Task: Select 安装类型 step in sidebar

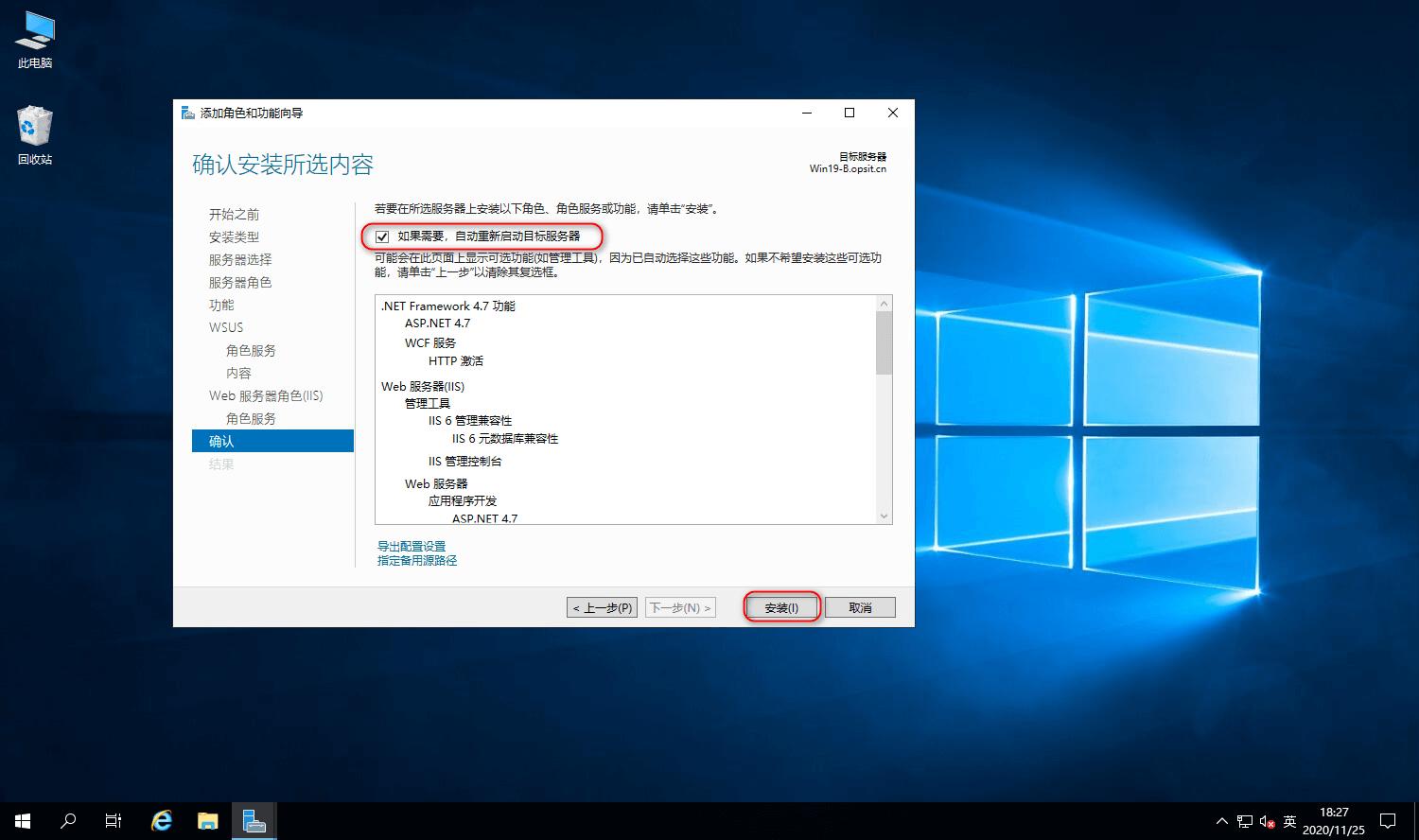Action: (x=234, y=237)
